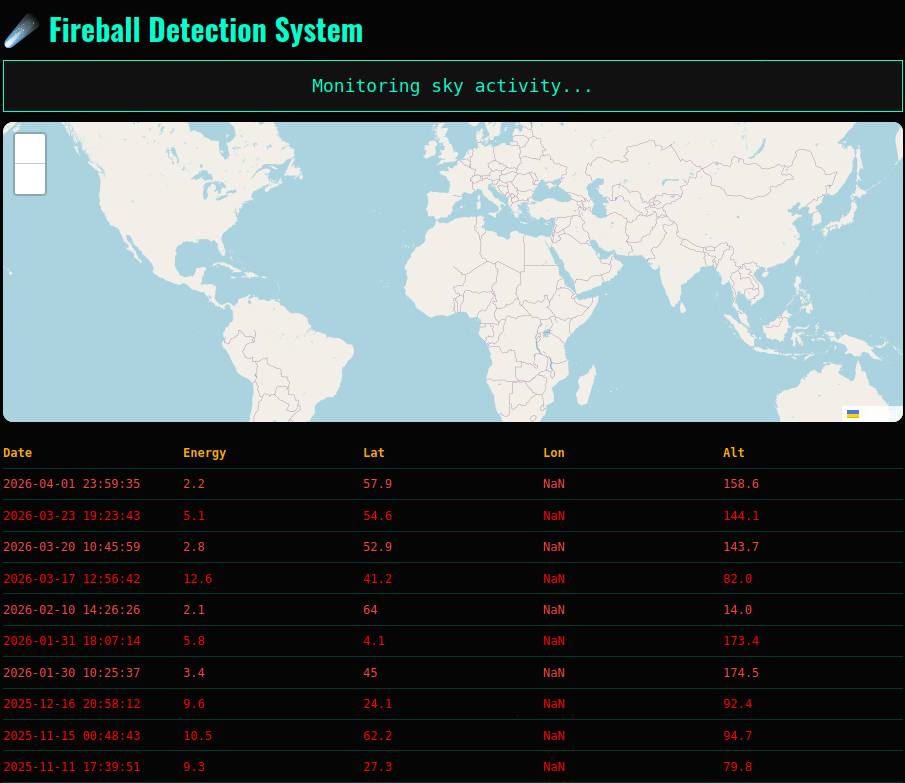Click energy value 12.6 in the table

[197, 579]
